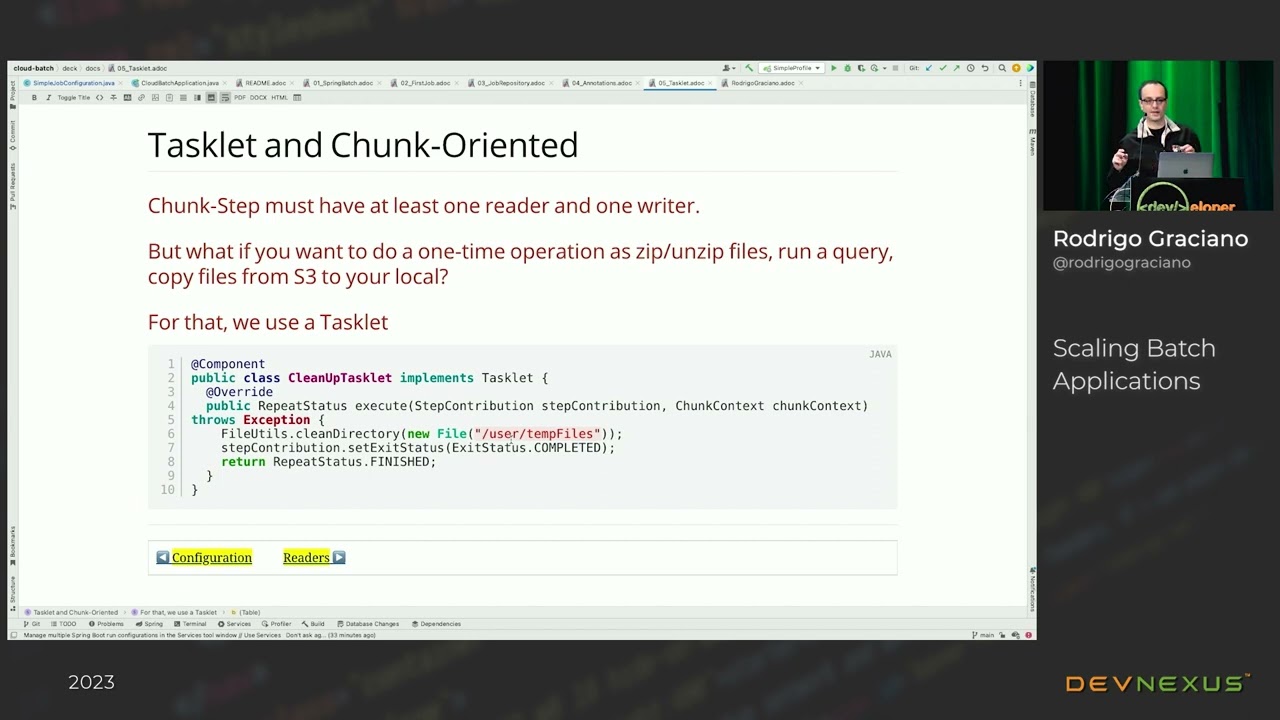Insert table via toolbar icon
The width and height of the screenshot is (1280, 720).
[x=297, y=97]
